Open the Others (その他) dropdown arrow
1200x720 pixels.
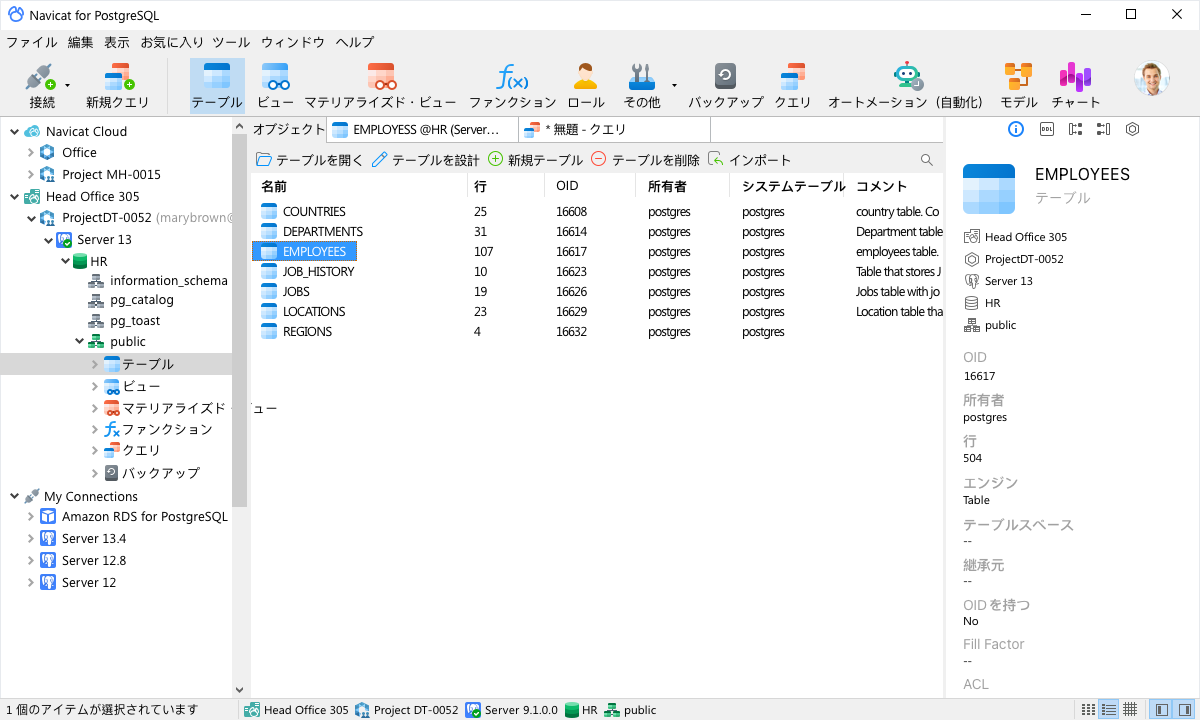click(x=674, y=86)
